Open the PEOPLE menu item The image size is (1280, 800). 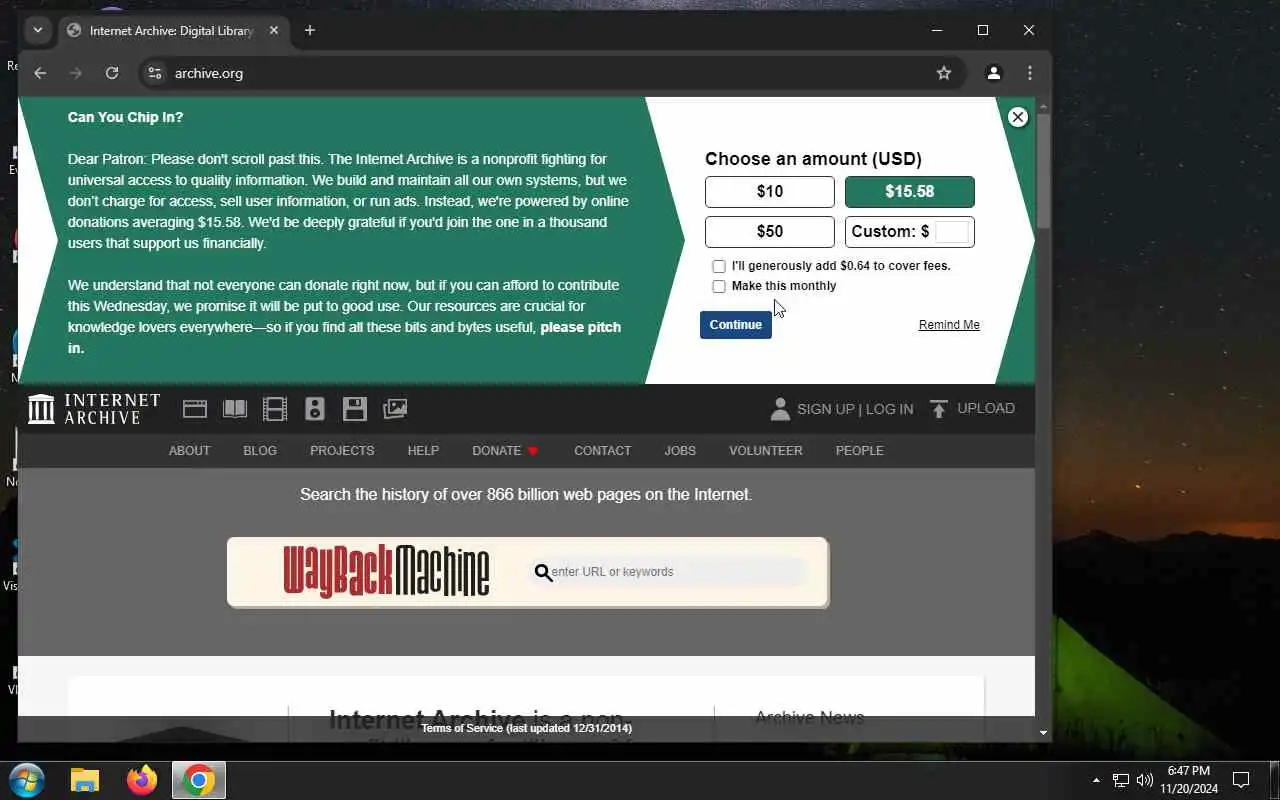(859, 451)
